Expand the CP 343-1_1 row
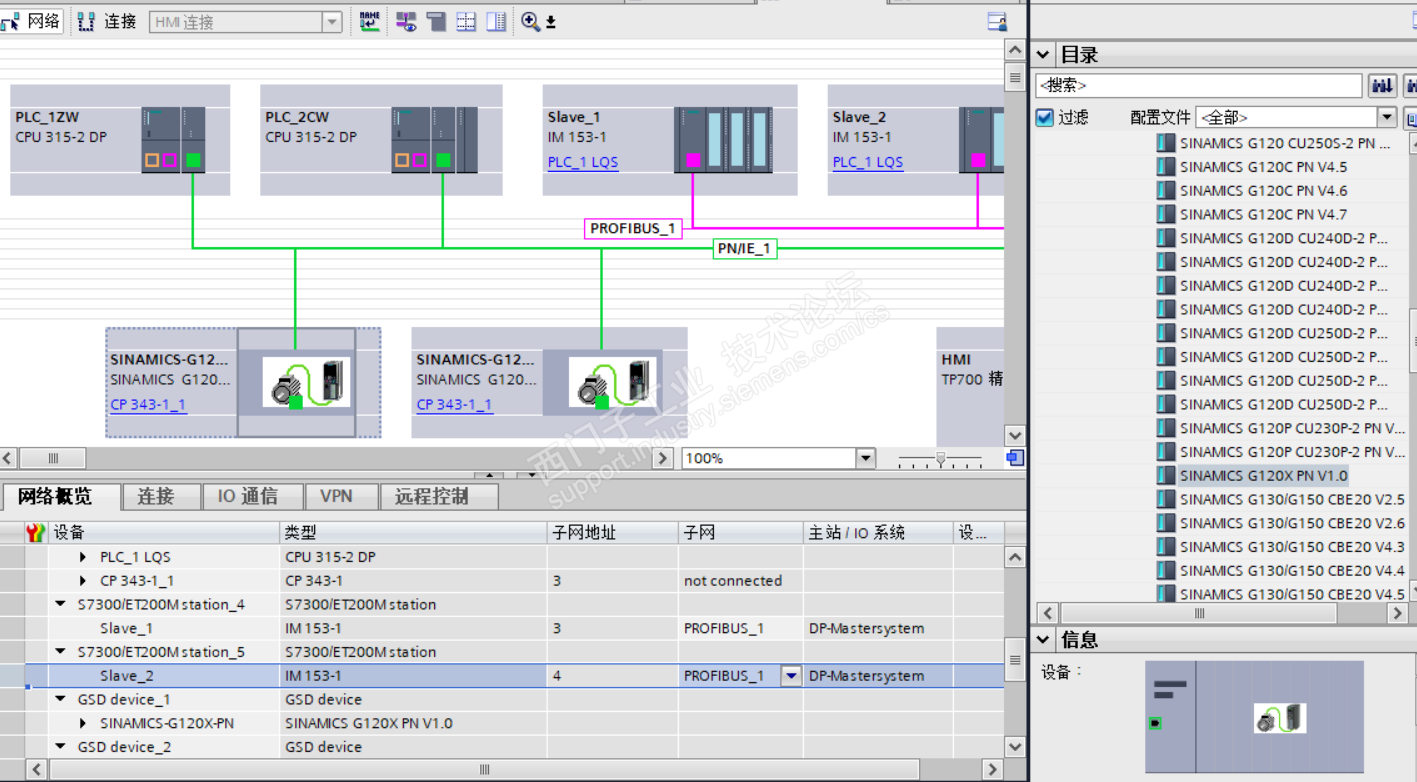Viewport: 1417px width, 782px height. tap(84, 581)
